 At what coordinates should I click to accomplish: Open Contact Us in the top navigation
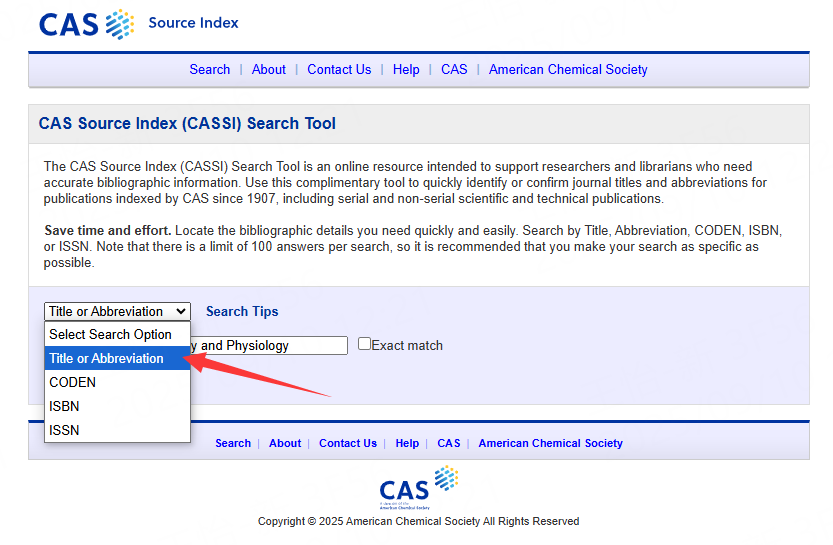[x=339, y=70]
